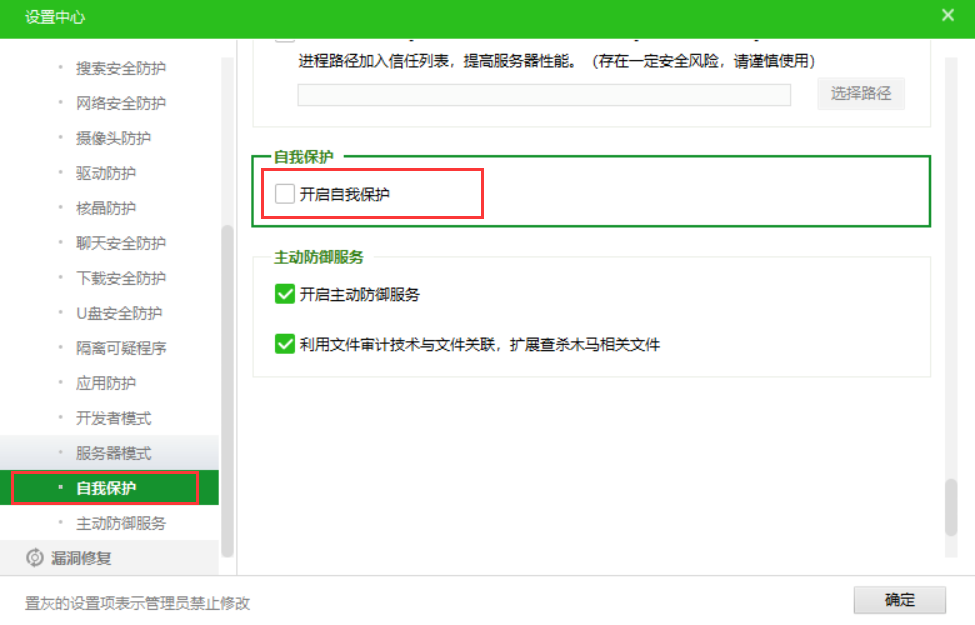Select 隔离可疑程序 menu entry
Viewport: 975px width, 625px height.
coord(121,348)
